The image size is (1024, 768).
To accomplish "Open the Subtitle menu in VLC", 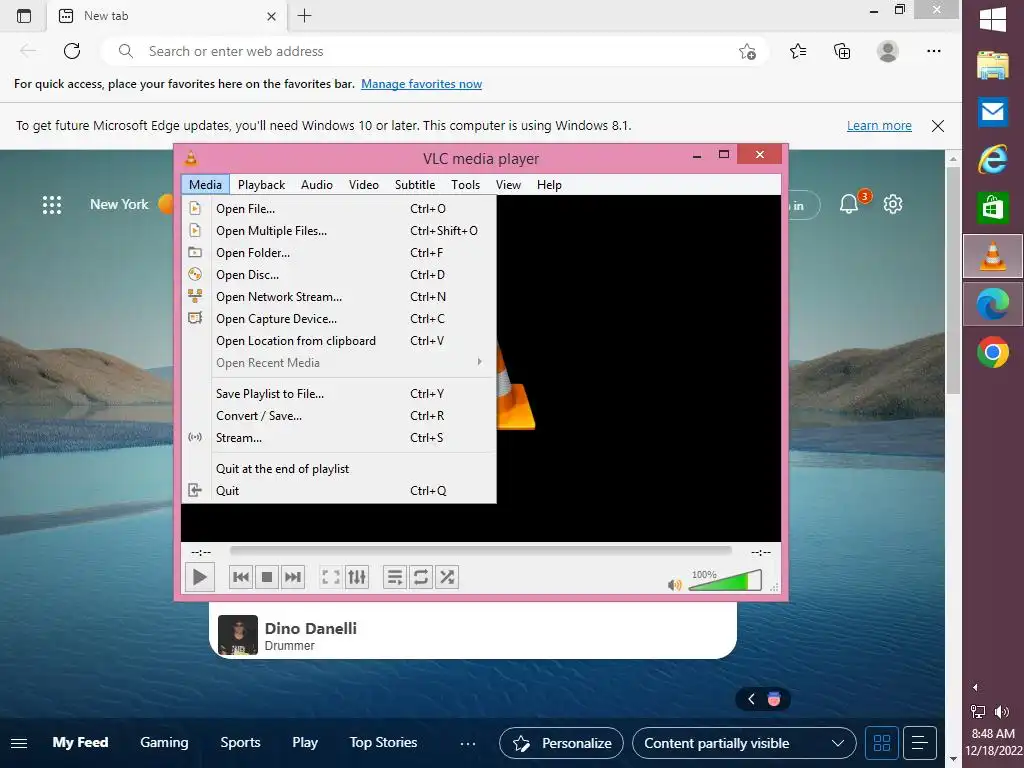I will coord(415,185).
